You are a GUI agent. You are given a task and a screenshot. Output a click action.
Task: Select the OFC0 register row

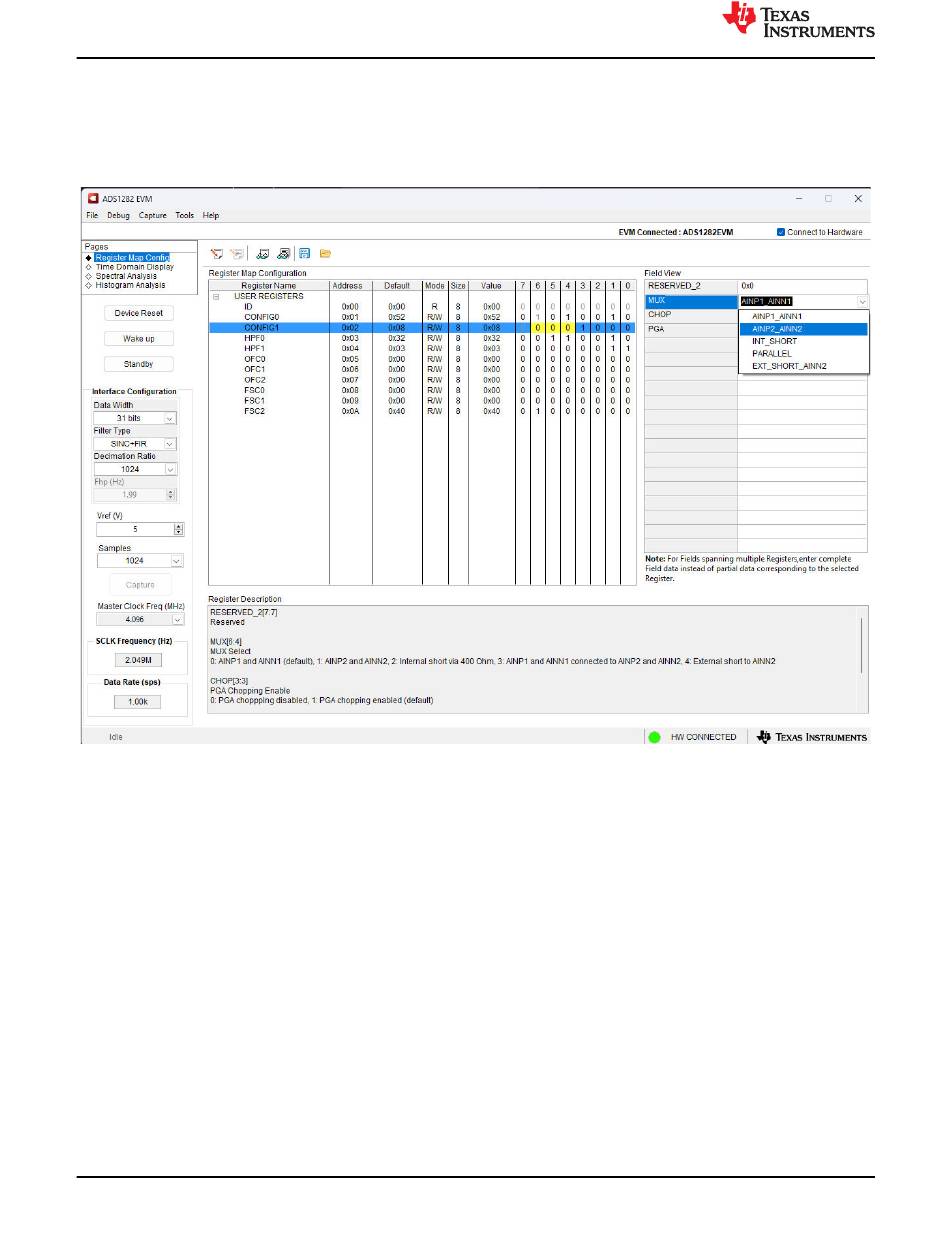[422, 358]
